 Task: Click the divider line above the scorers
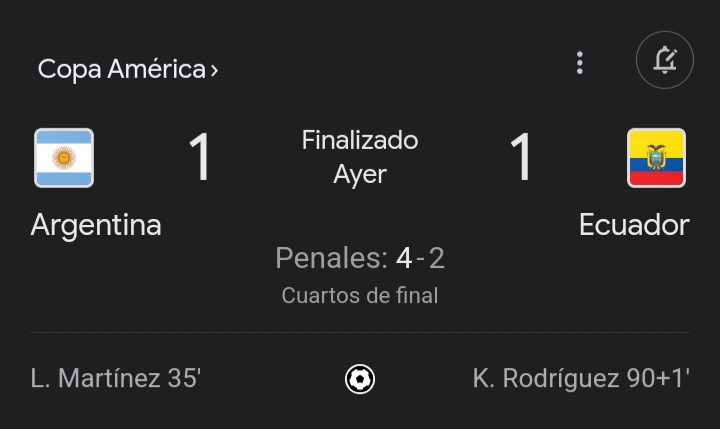click(360, 332)
